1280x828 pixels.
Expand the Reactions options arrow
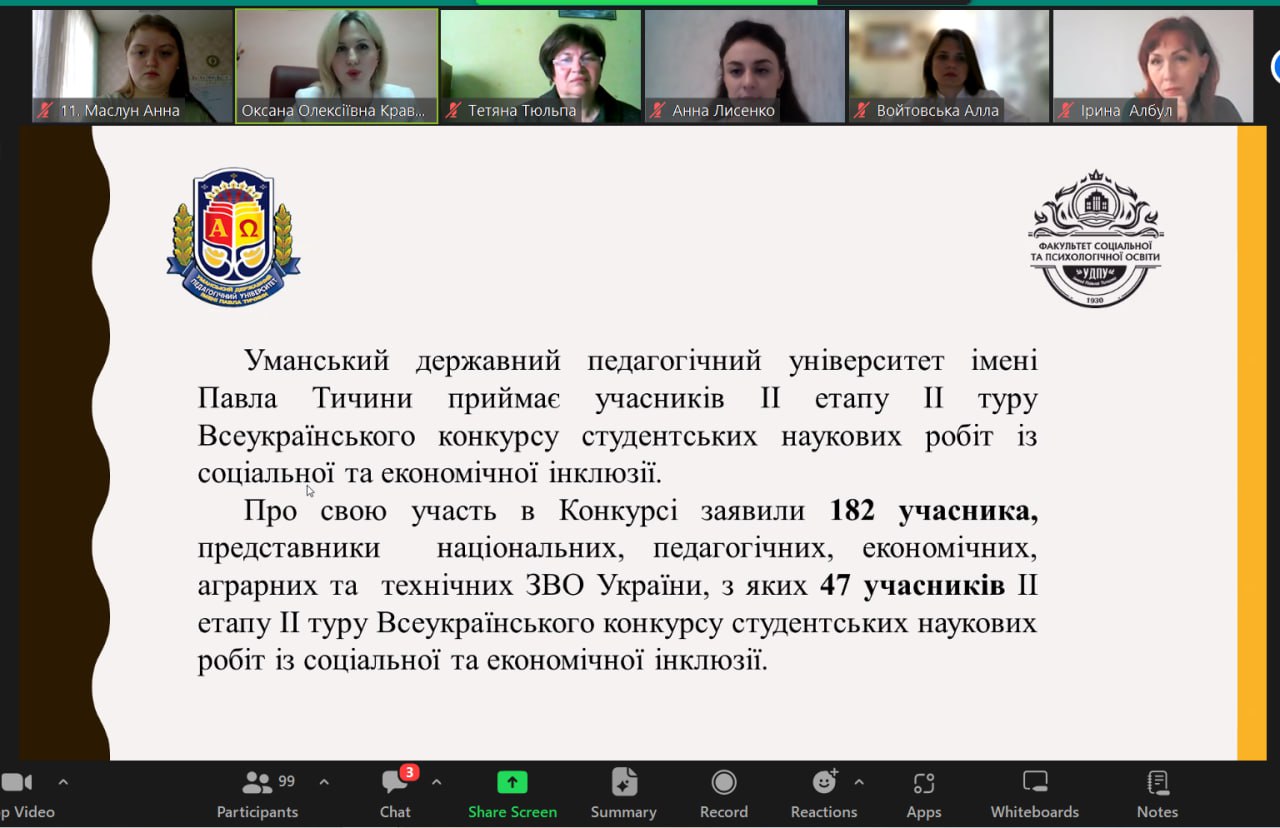pos(858,782)
